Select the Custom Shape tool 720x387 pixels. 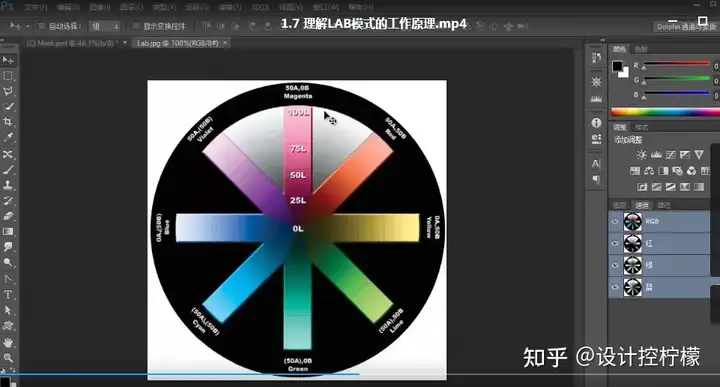(x=8, y=325)
